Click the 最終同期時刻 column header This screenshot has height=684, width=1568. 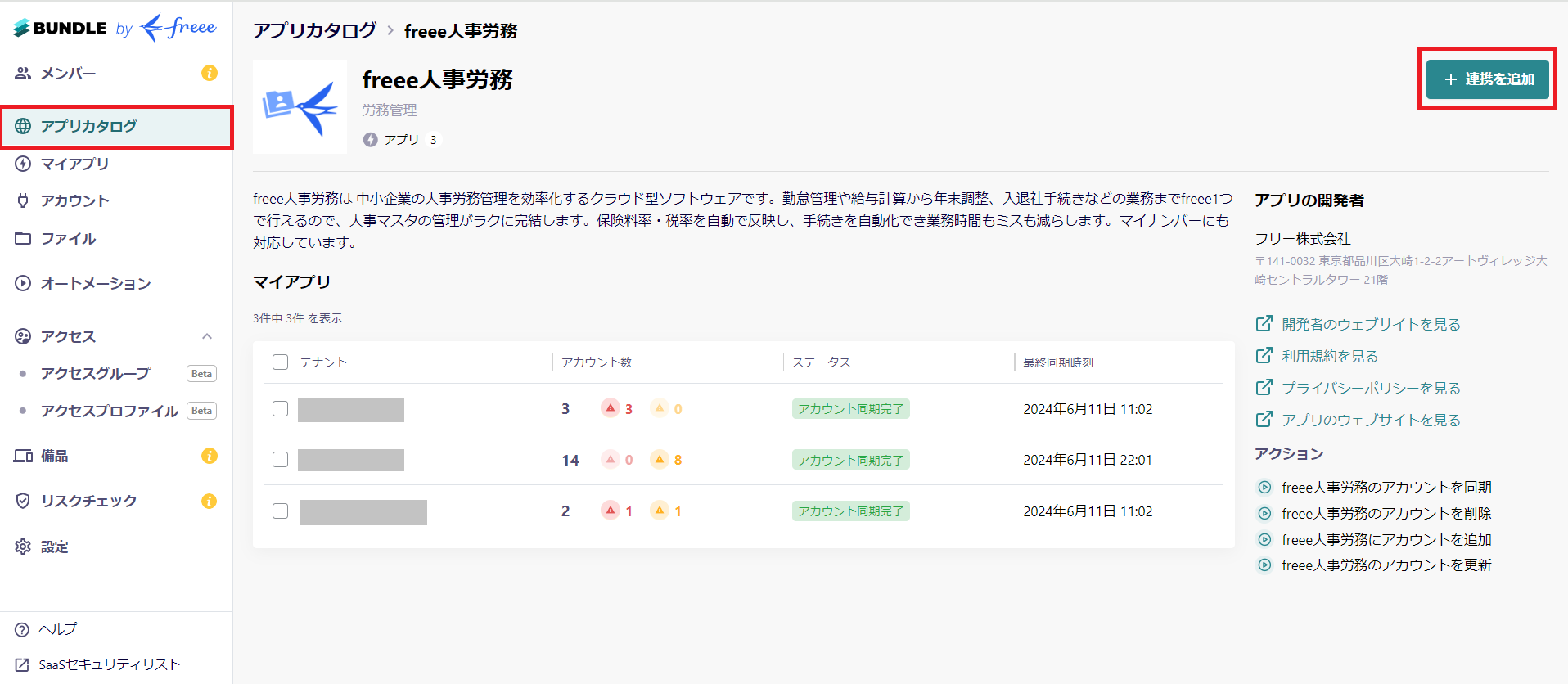pyautogui.click(x=1058, y=362)
